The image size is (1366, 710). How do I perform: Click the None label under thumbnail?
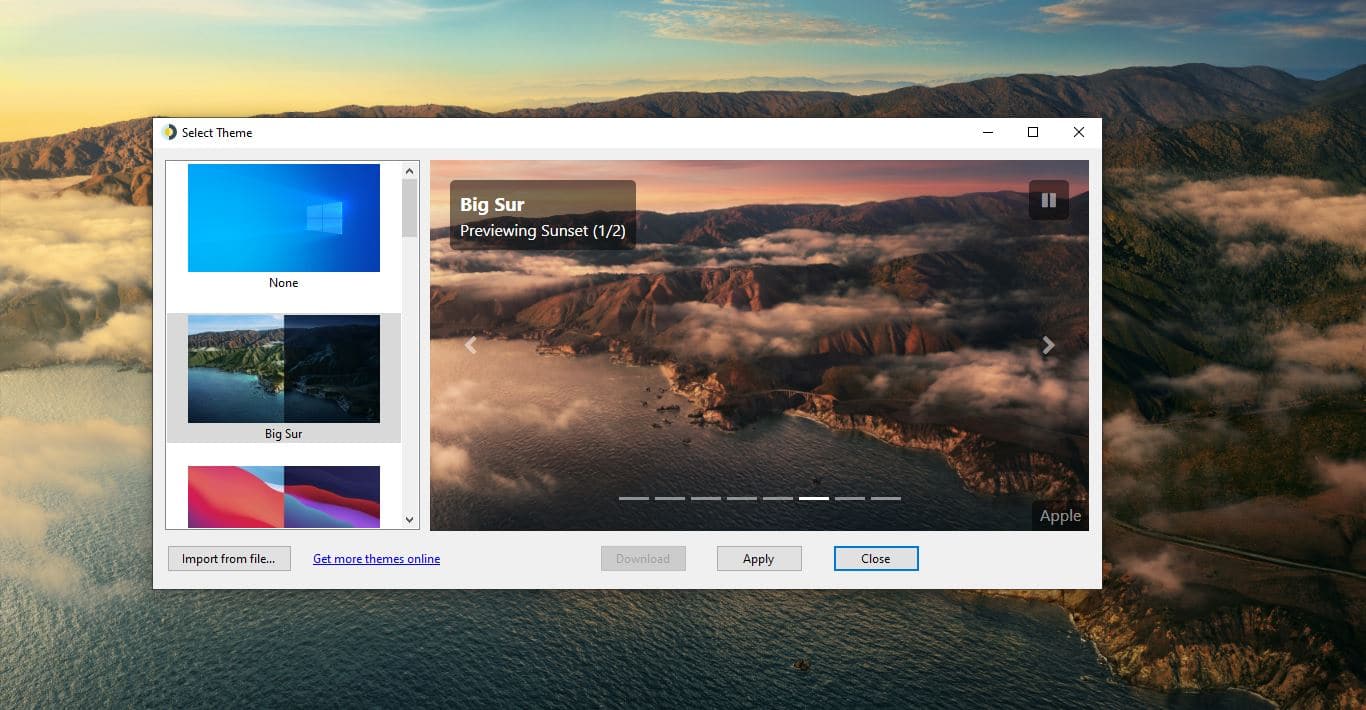point(284,283)
